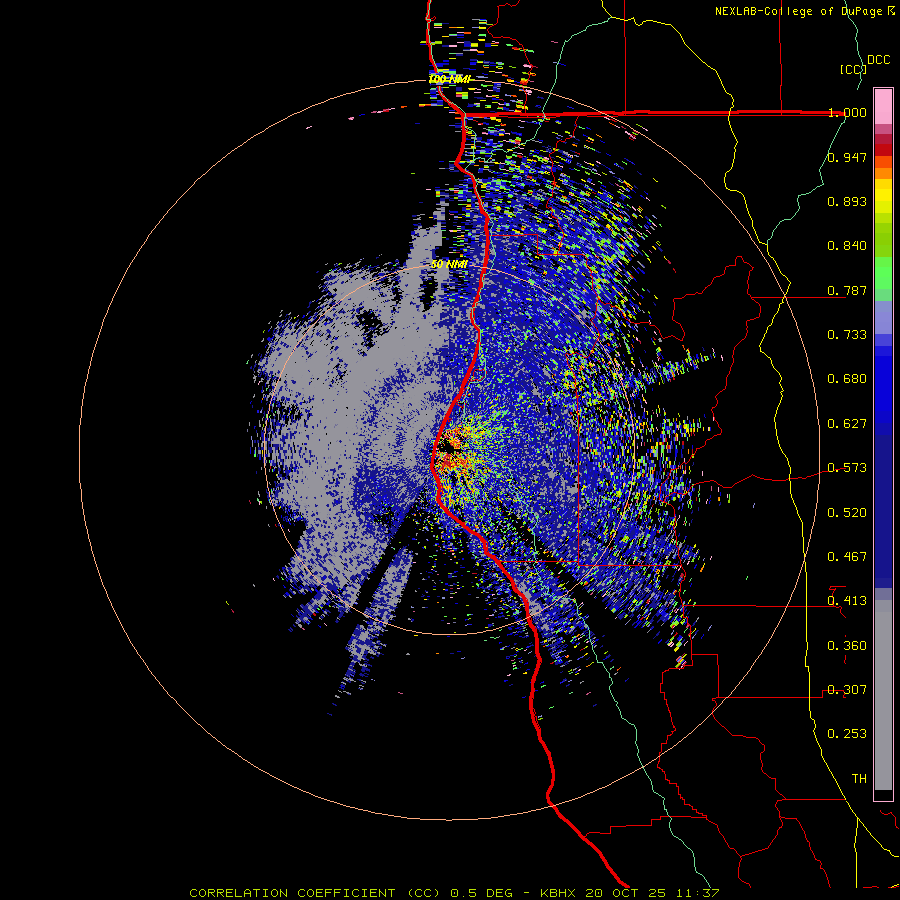Click the 0.787 legend value
The width and height of the screenshot is (900, 900).
pyautogui.click(x=847, y=290)
